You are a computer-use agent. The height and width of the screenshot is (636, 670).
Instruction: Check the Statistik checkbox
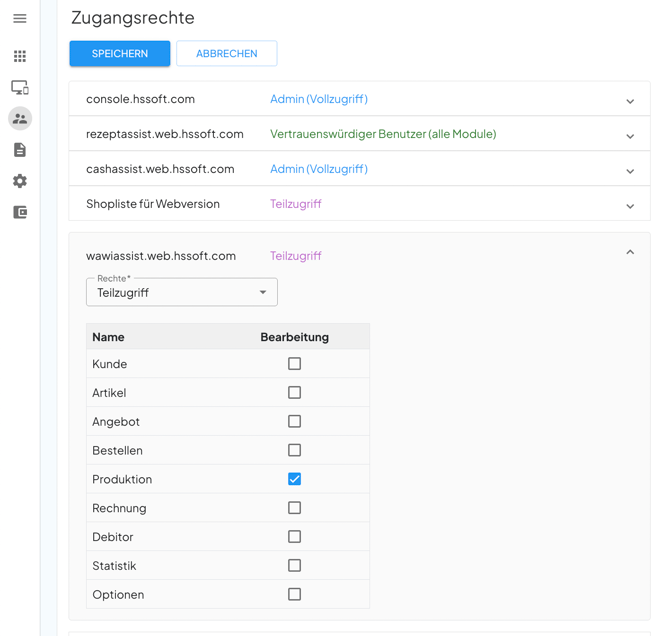(x=294, y=565)
